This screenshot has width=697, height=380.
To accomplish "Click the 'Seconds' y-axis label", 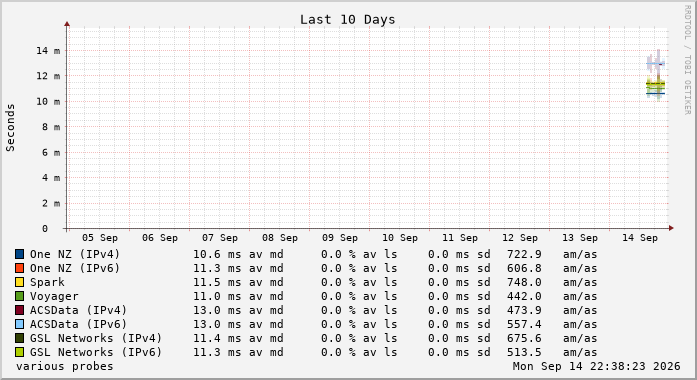I will [10, 128].
